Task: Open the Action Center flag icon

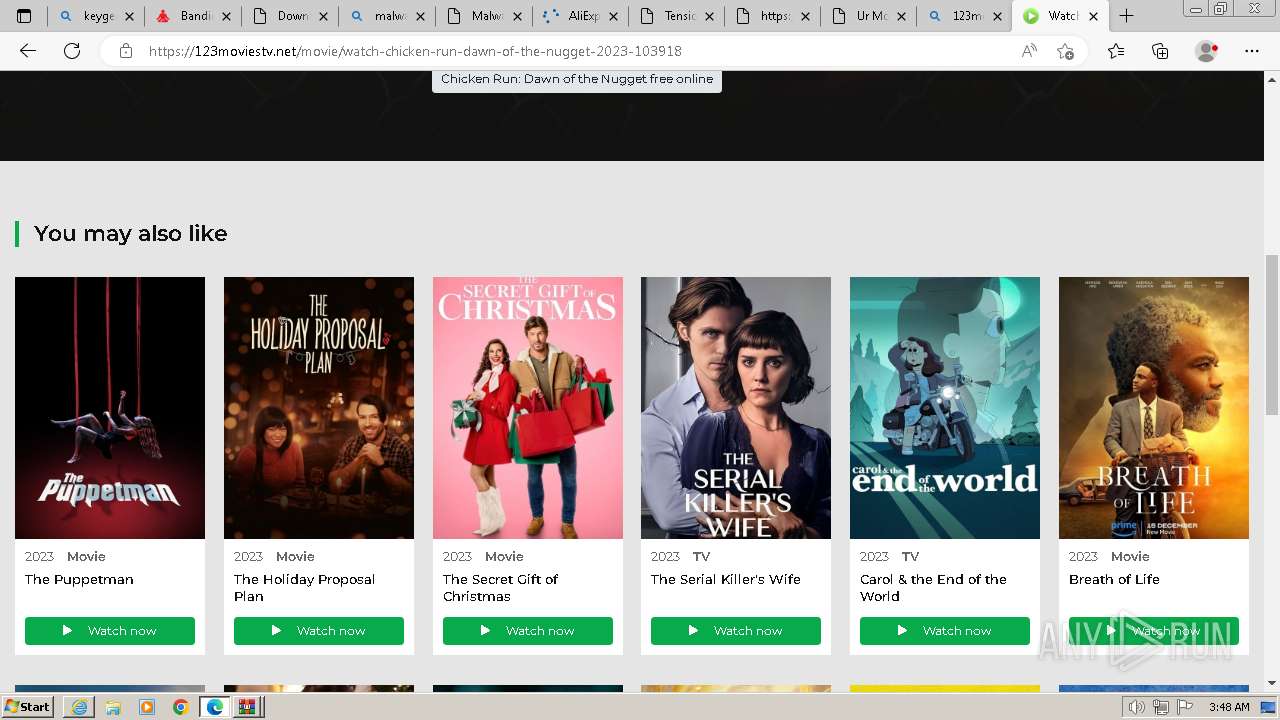Action: point(1185,707)
